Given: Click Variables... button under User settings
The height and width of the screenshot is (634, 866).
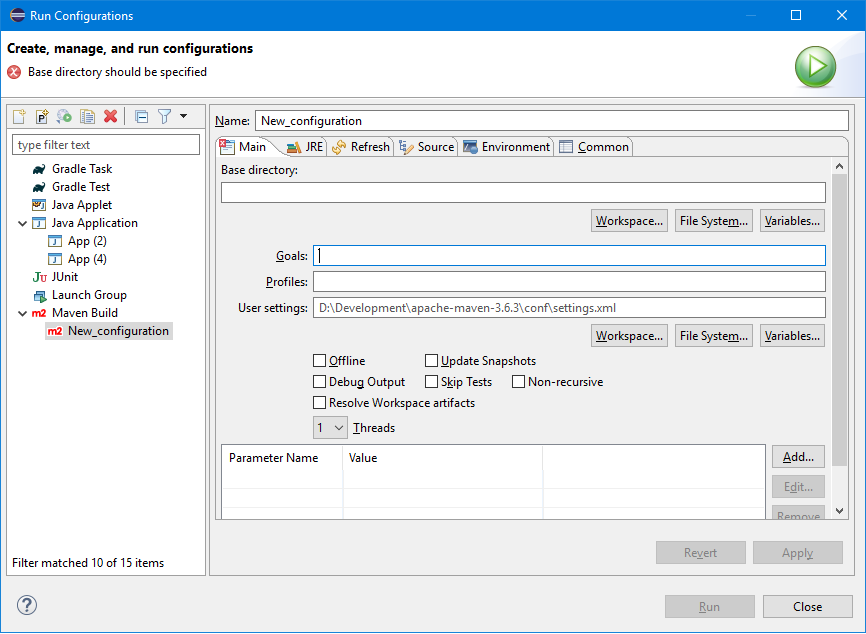Looking at the screenshot, I should [792, 336].
